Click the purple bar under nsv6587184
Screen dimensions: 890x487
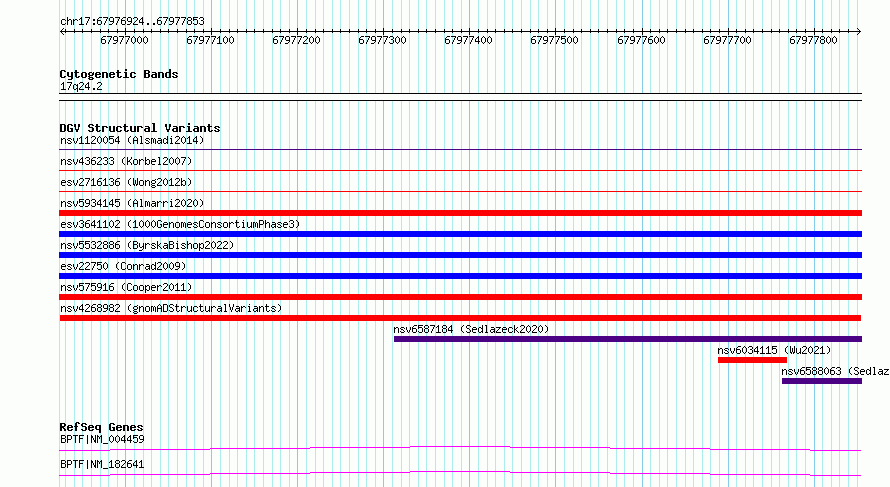click(628, 339)
